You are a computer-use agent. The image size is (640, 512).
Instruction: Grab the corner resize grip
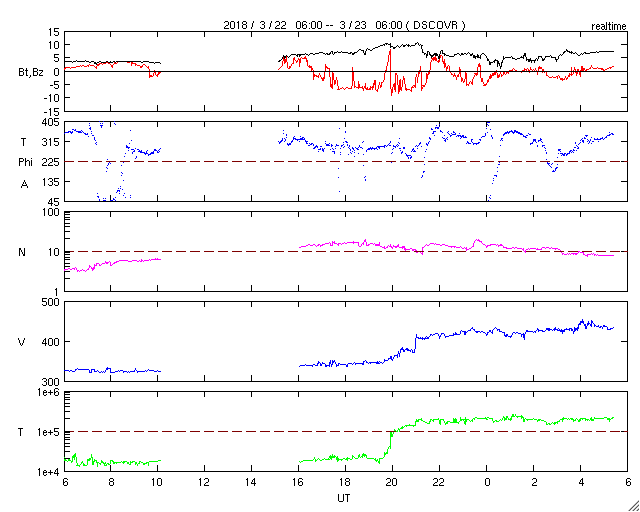pos(634,506)
